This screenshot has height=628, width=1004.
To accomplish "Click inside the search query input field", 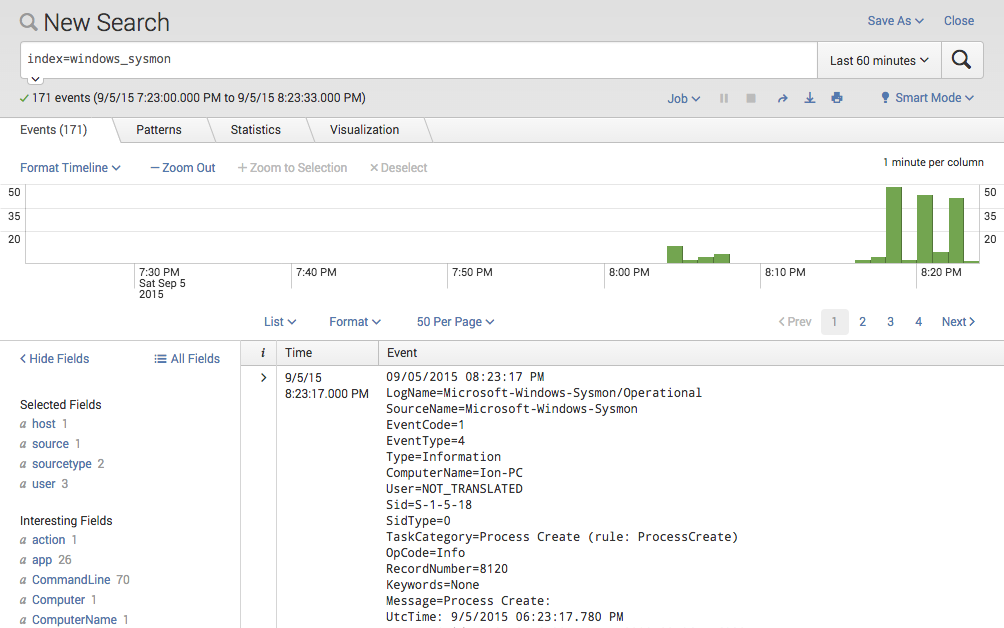I will [400, 60].
